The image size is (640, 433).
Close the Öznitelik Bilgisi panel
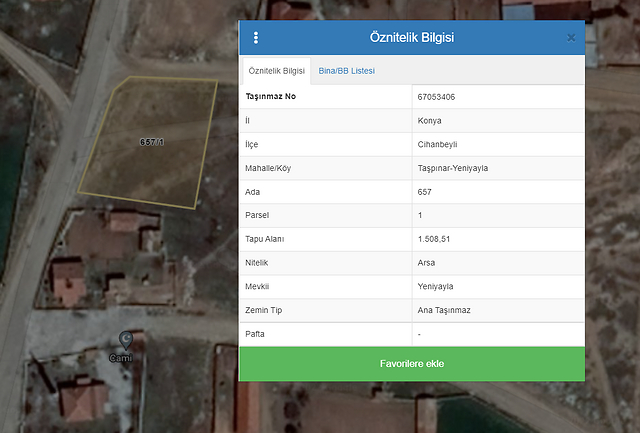[x=571, y=38]
